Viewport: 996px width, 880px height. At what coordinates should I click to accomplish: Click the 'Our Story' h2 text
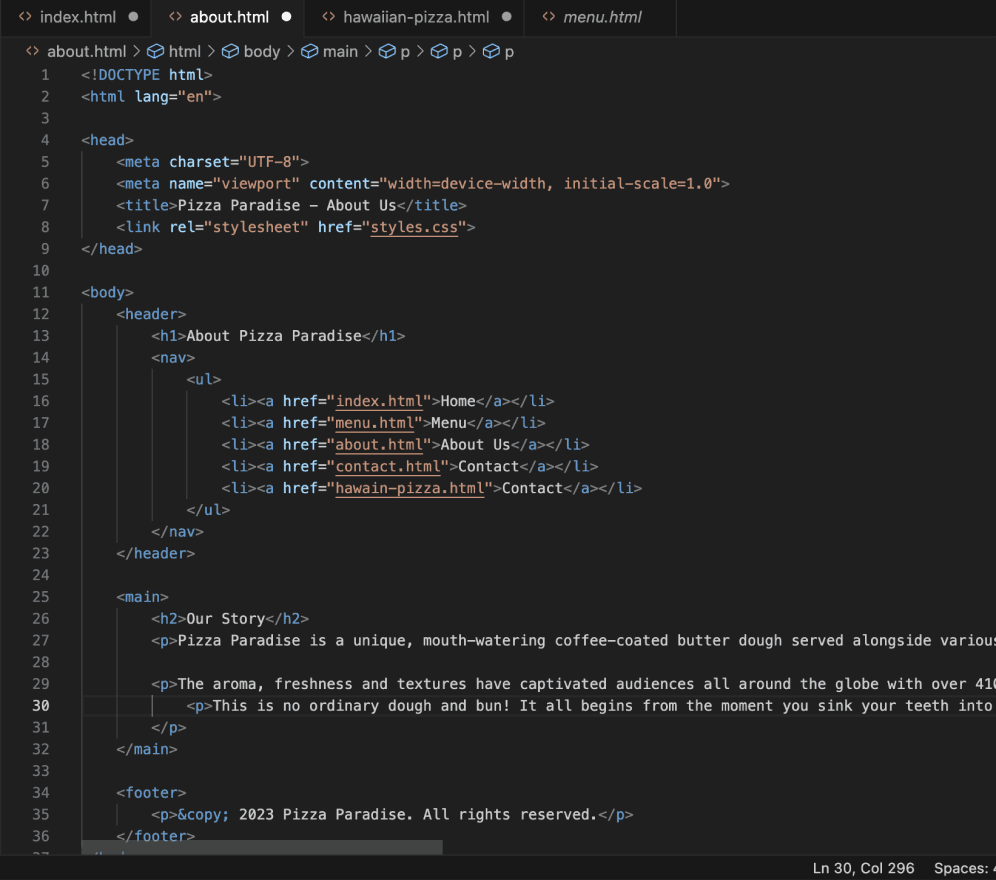click(x=225, y=619)
